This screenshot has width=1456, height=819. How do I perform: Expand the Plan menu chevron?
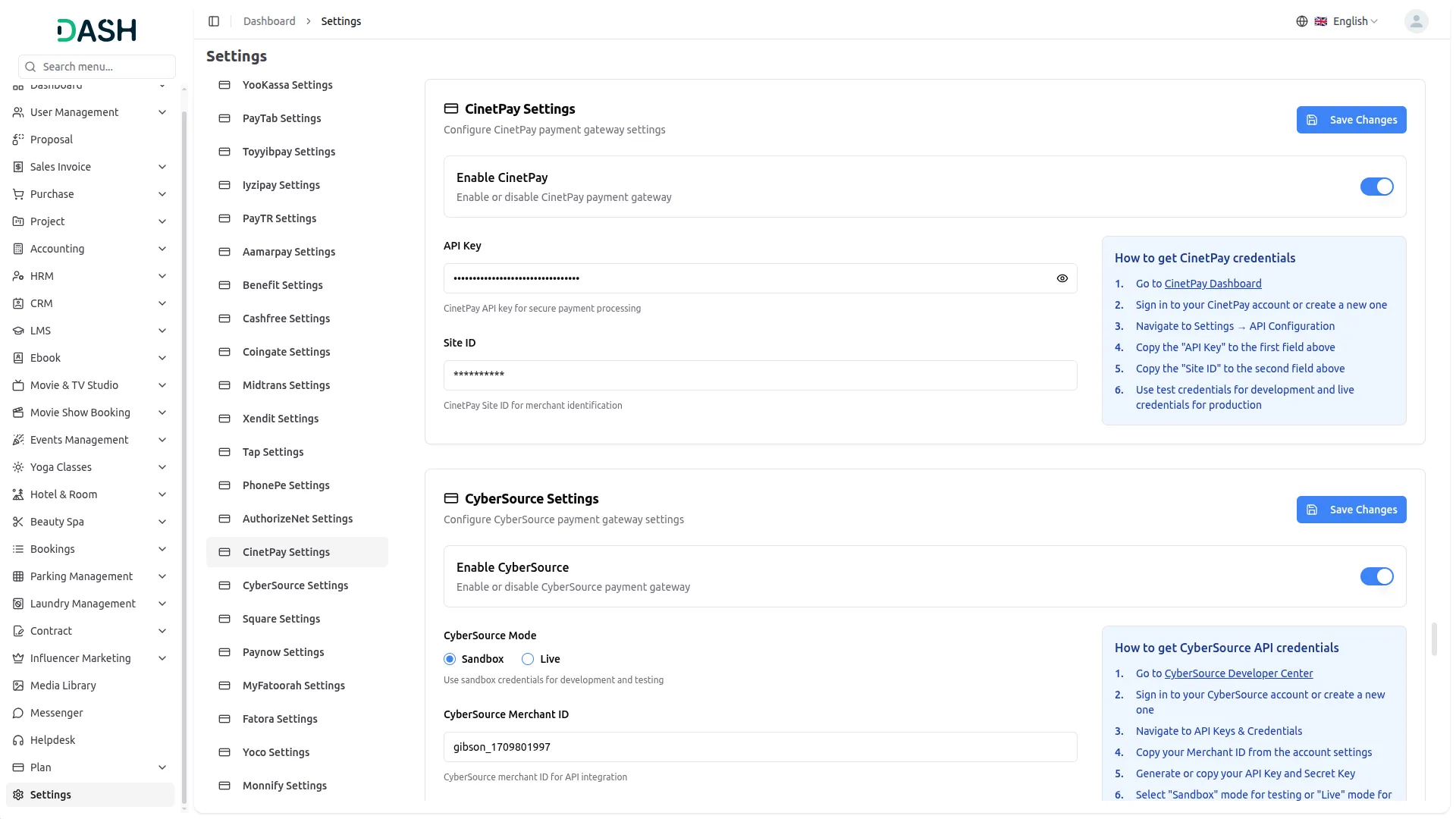162,767
